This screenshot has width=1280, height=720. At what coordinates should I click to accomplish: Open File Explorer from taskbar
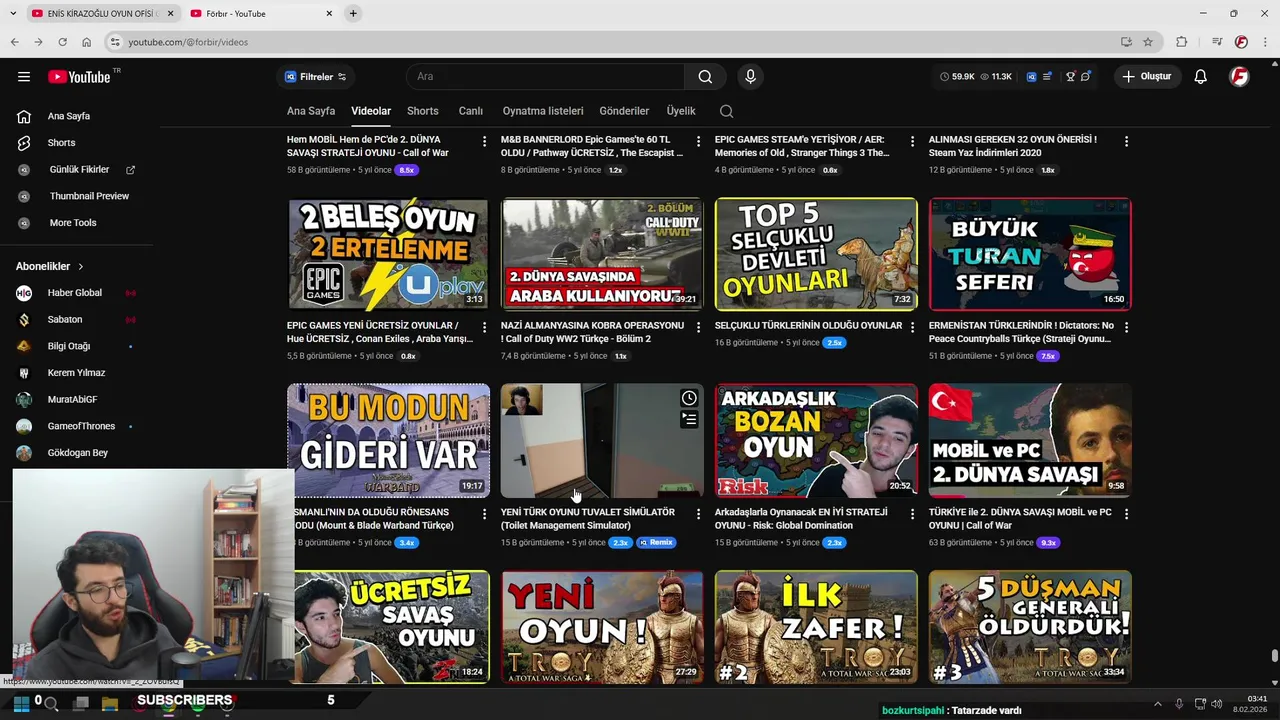[110, 703]
